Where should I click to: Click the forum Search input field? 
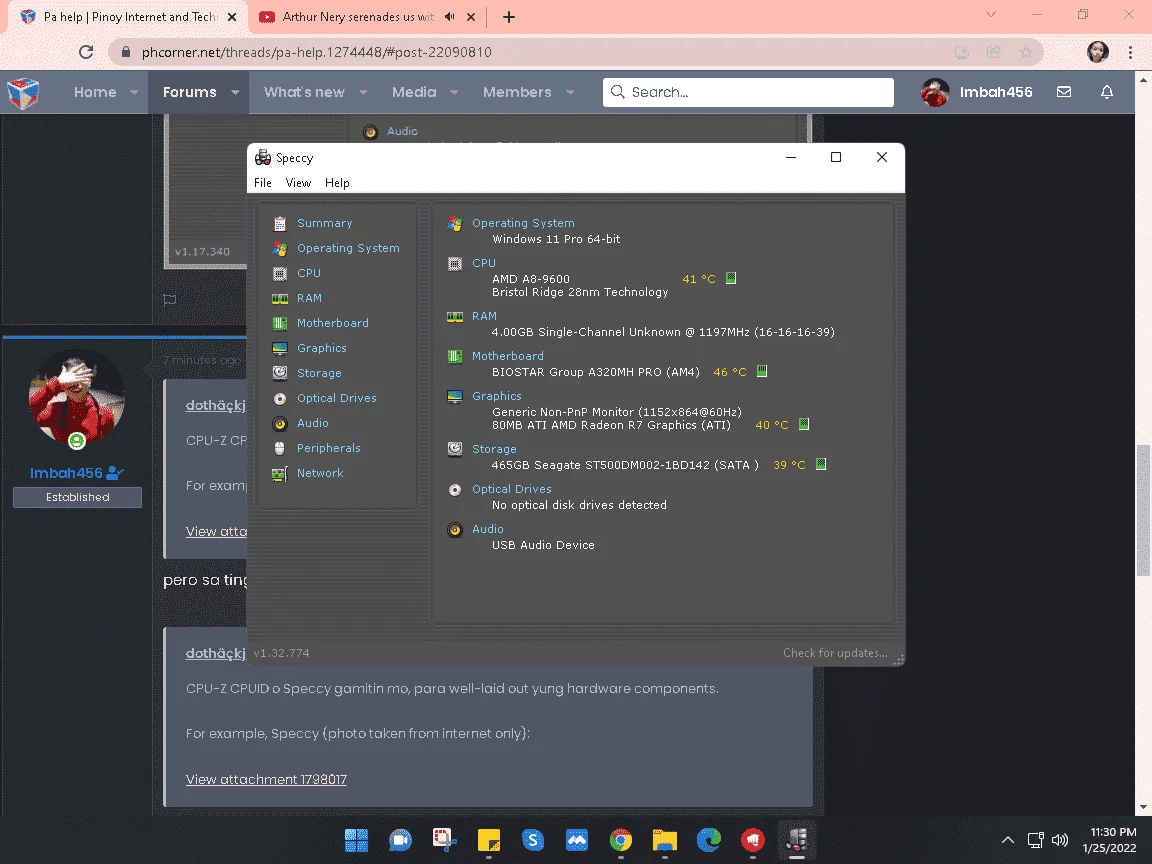(x=748, y=93)
